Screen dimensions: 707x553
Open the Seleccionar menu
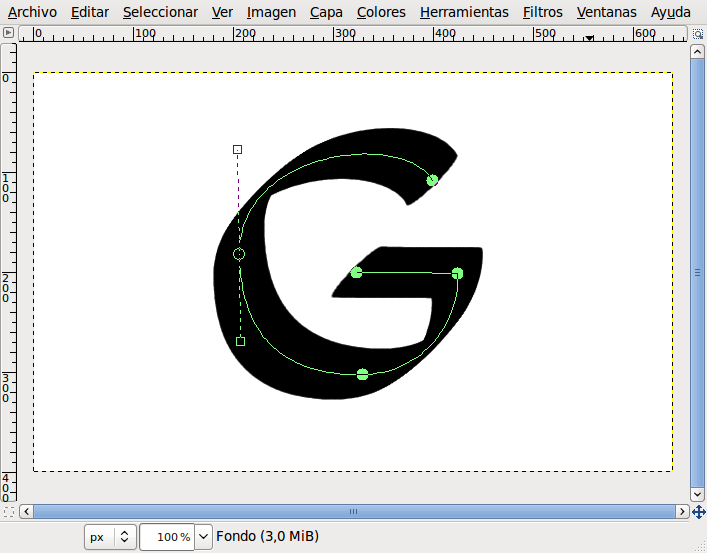pyautogui.click(x=160, y=12)
